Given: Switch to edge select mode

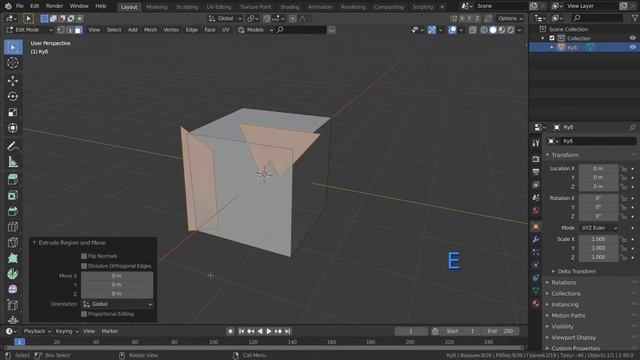Looking at the screenshot, I should pos(69,30).
